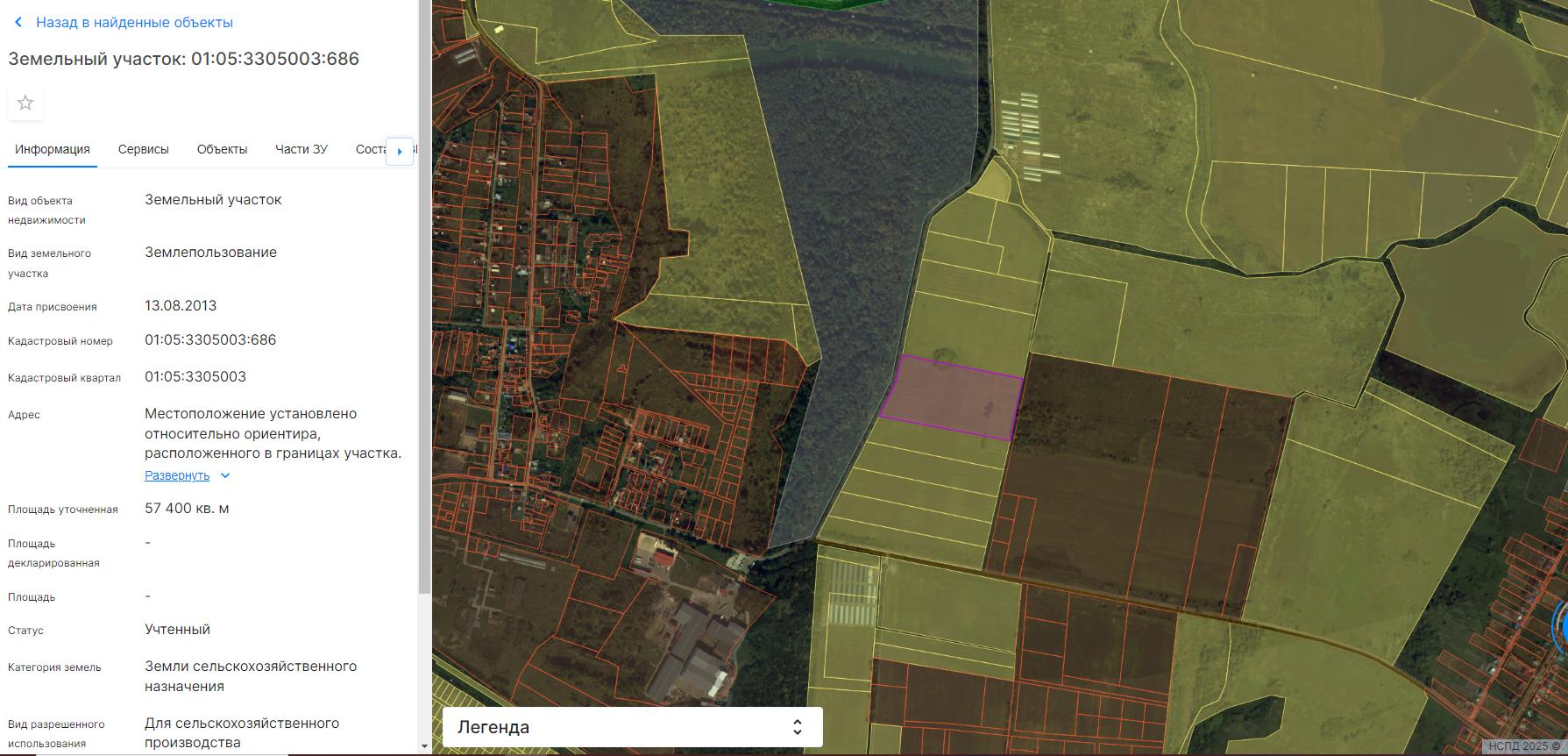Click the info panel vertical scrollbar
The image size is (1568, 756).
pyautogui.click(x=424, y=298)
